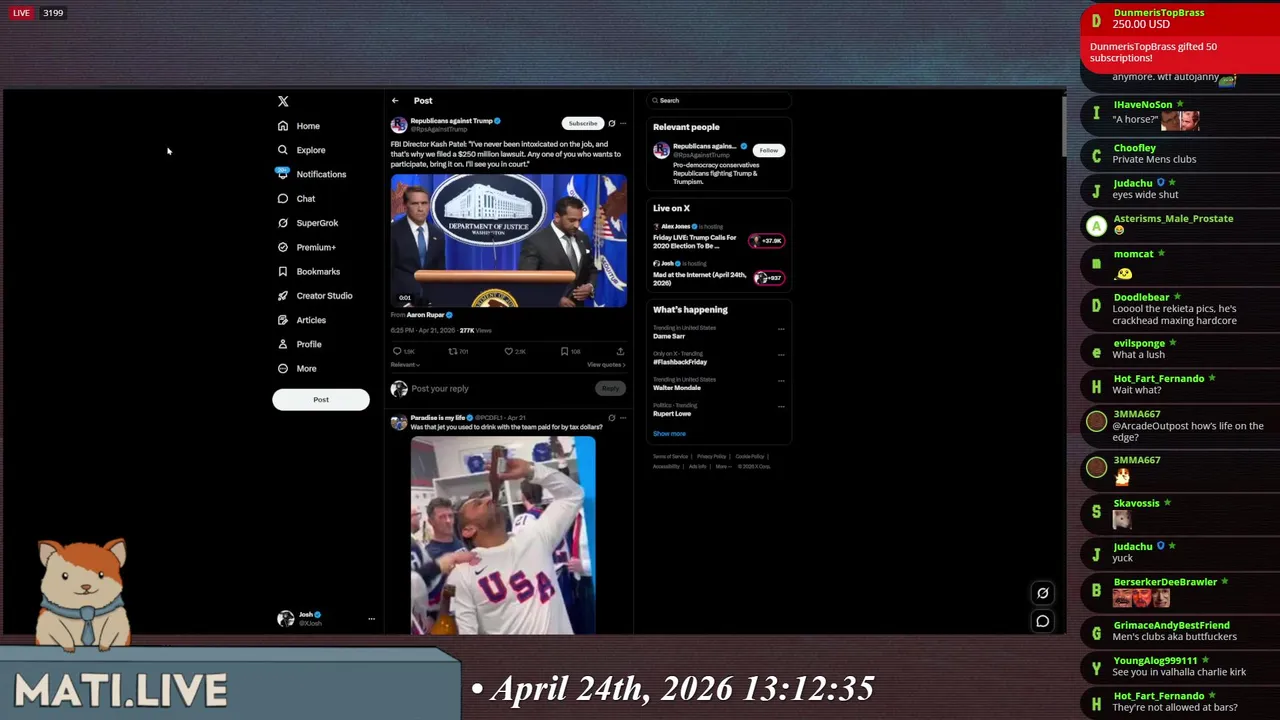Screen dimensions: 1280x720
Task: Click the white Post compose button
Action: (321, 400)
